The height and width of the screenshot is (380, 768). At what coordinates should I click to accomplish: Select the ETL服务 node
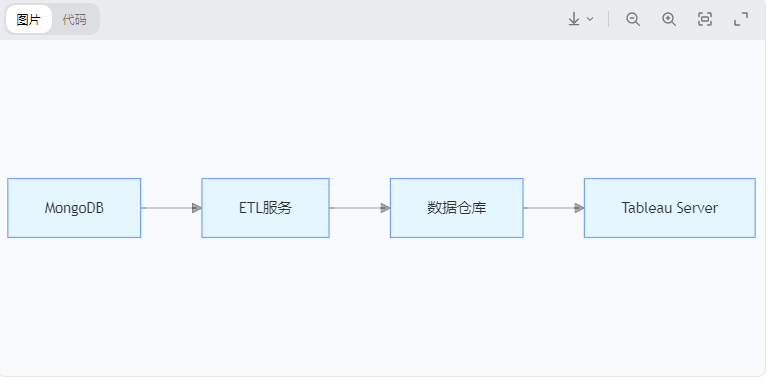click(x=265, y=208)
